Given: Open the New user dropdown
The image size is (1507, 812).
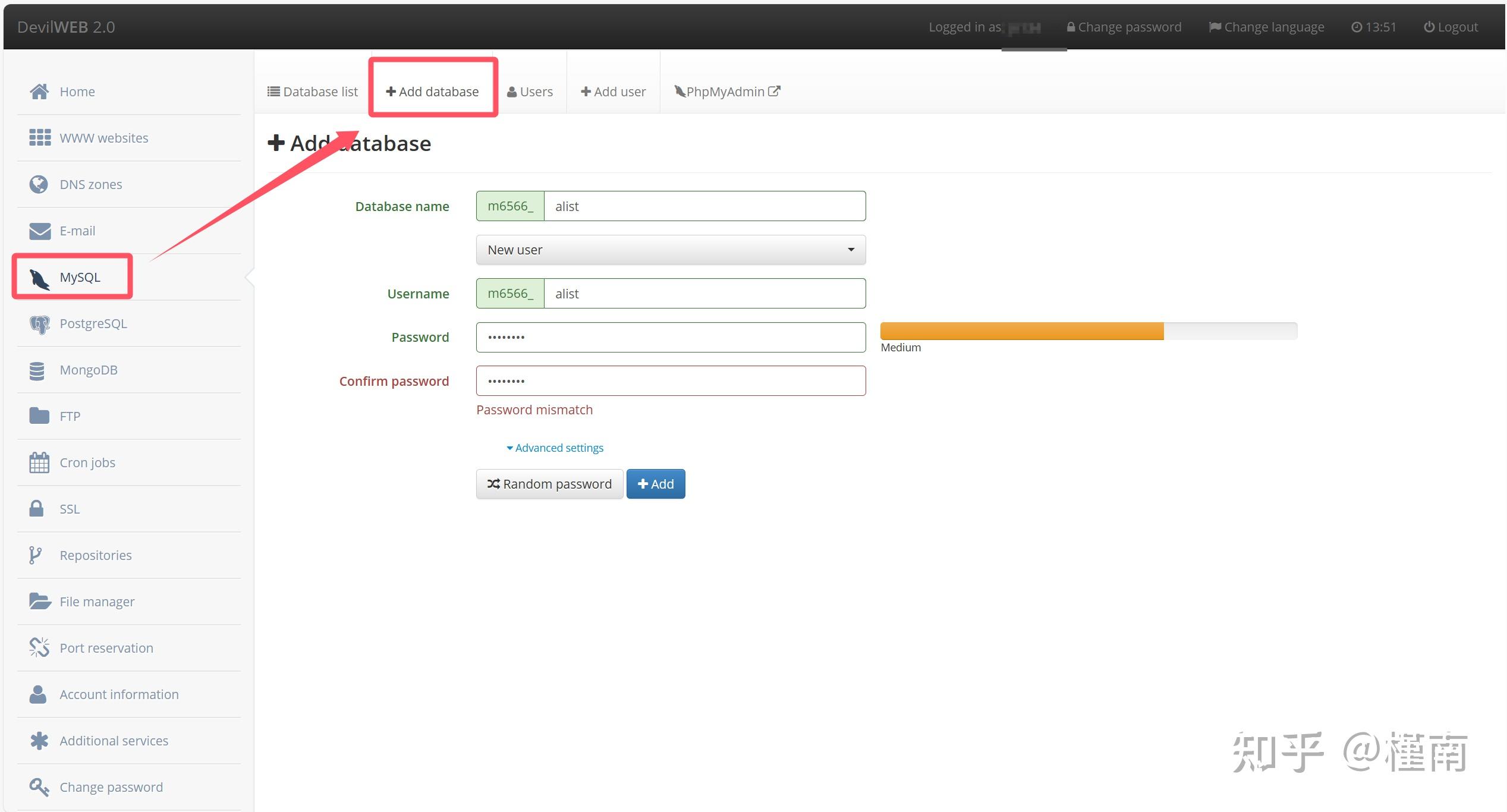Looking at the screenshot, I should coord(671,250).
